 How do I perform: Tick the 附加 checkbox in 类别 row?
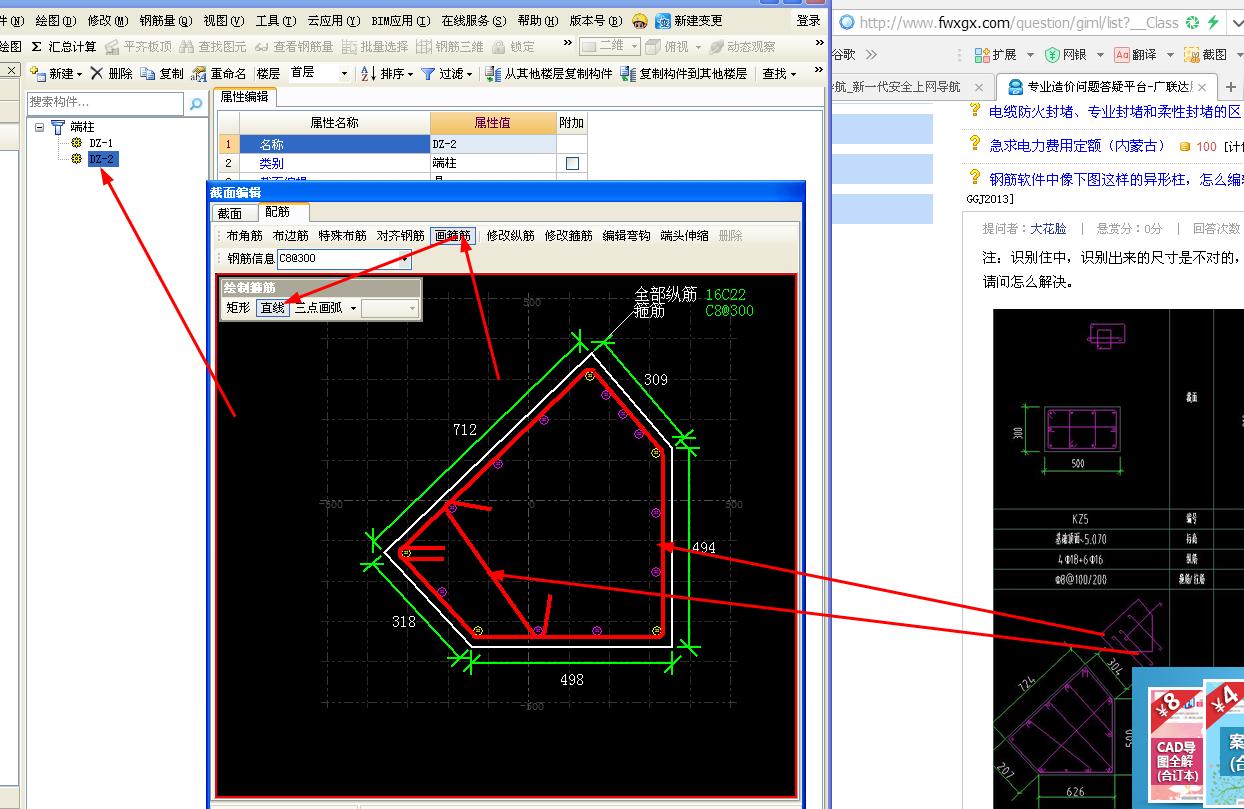[572, 163]
